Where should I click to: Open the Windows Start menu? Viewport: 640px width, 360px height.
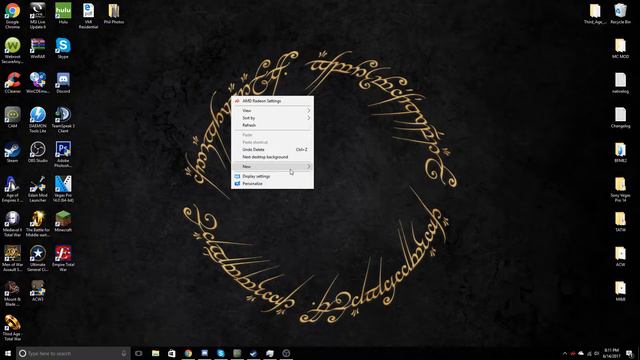click(8, 353)
